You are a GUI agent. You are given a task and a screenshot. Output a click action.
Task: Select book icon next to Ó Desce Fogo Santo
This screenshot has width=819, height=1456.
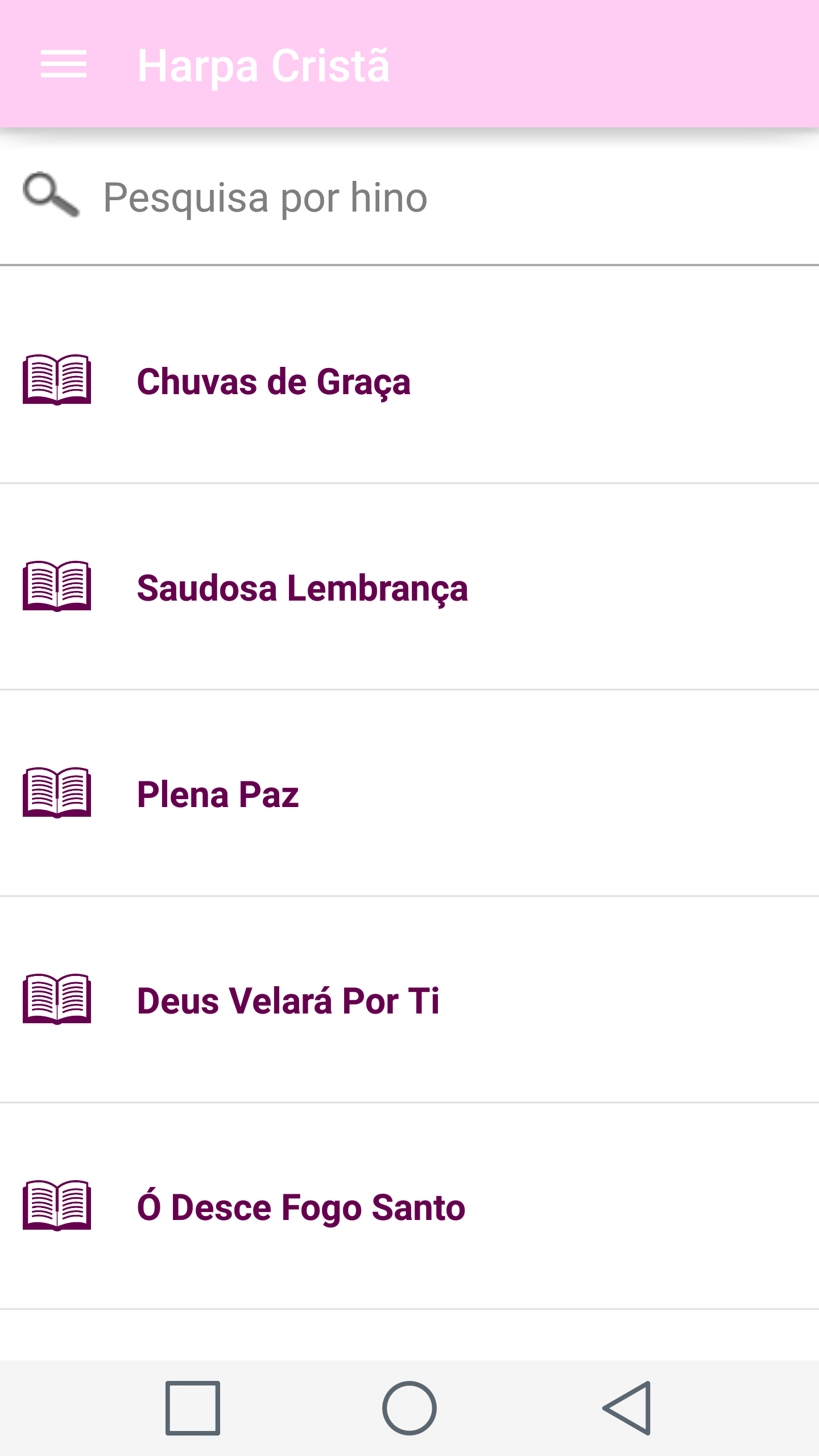[57, 1205]
